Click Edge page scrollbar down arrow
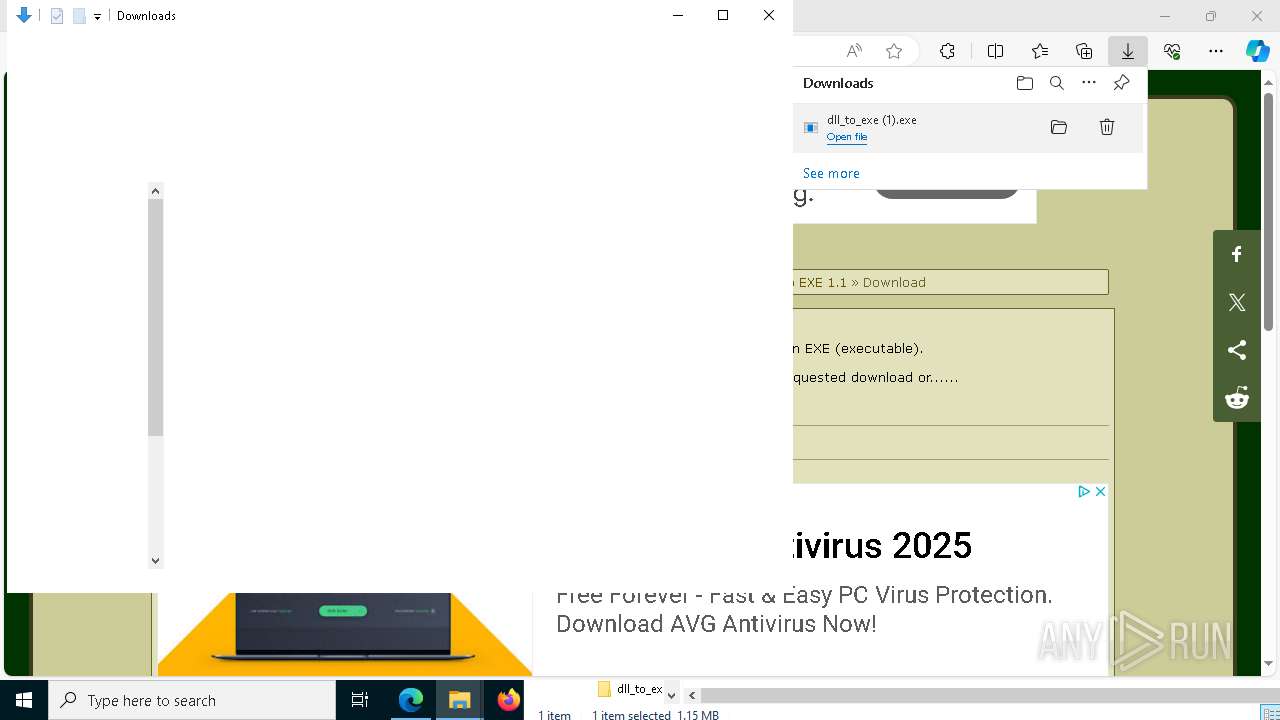This screenshot has height=720, width=1280. 1269,663
